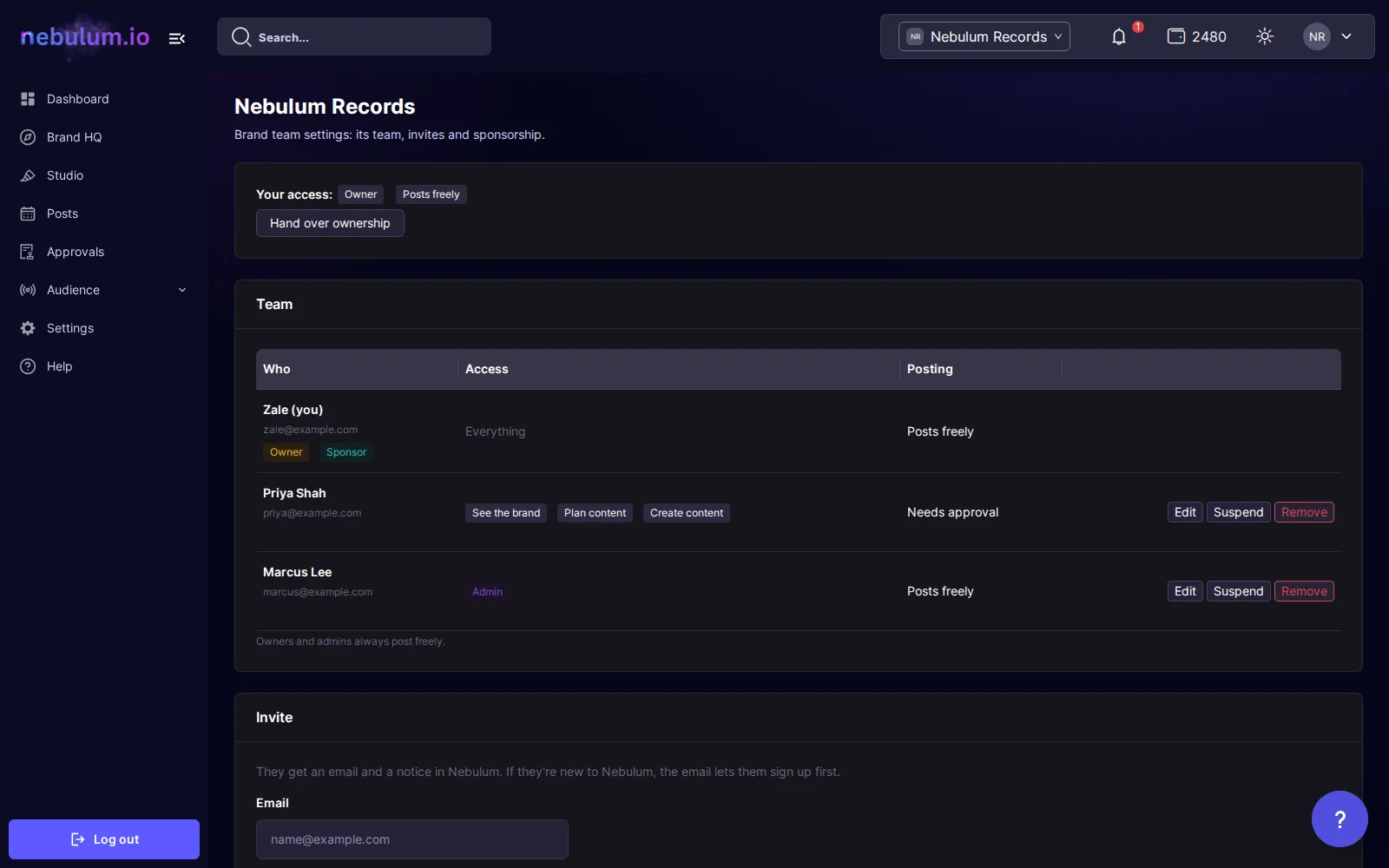
Task: Click the Audience broadcast icon
Action: [x=28, y=290]
